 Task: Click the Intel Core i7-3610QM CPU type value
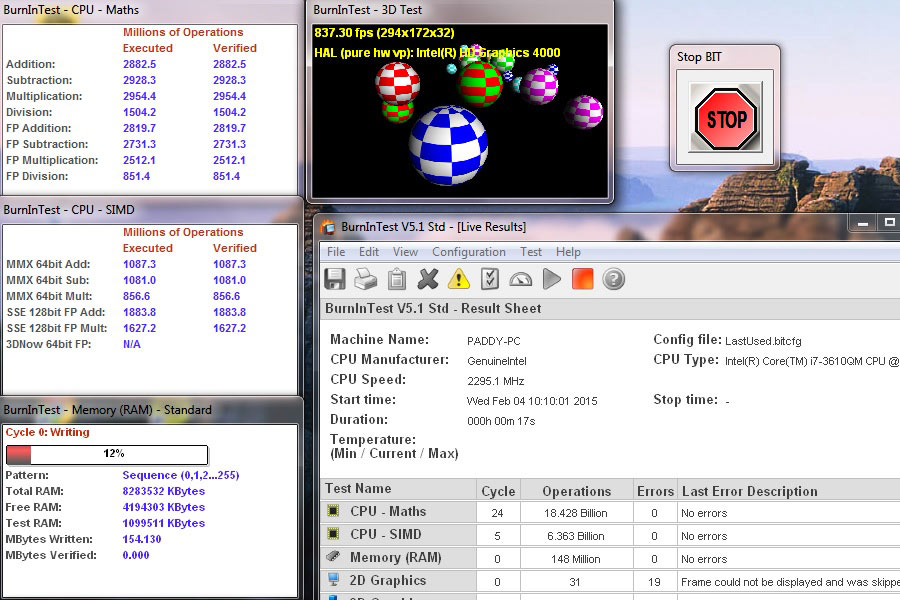tap(812, 361)
